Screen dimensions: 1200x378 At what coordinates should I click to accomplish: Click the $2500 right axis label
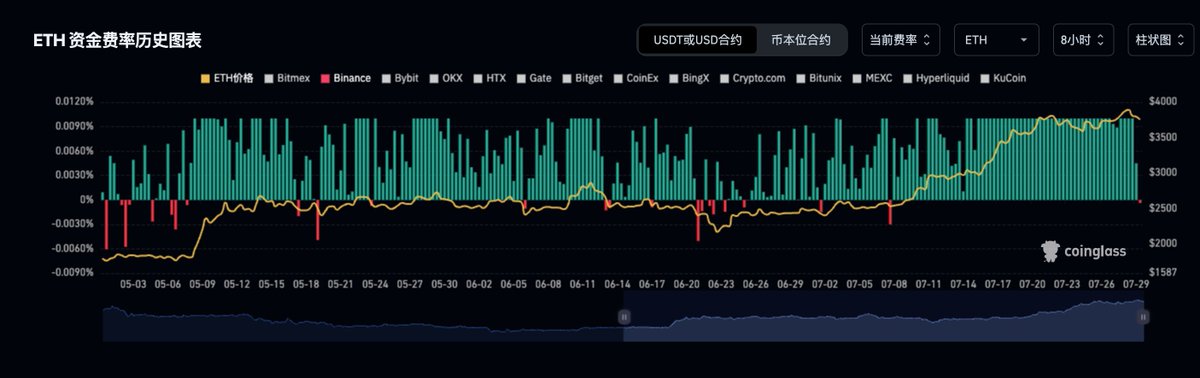1164,208
